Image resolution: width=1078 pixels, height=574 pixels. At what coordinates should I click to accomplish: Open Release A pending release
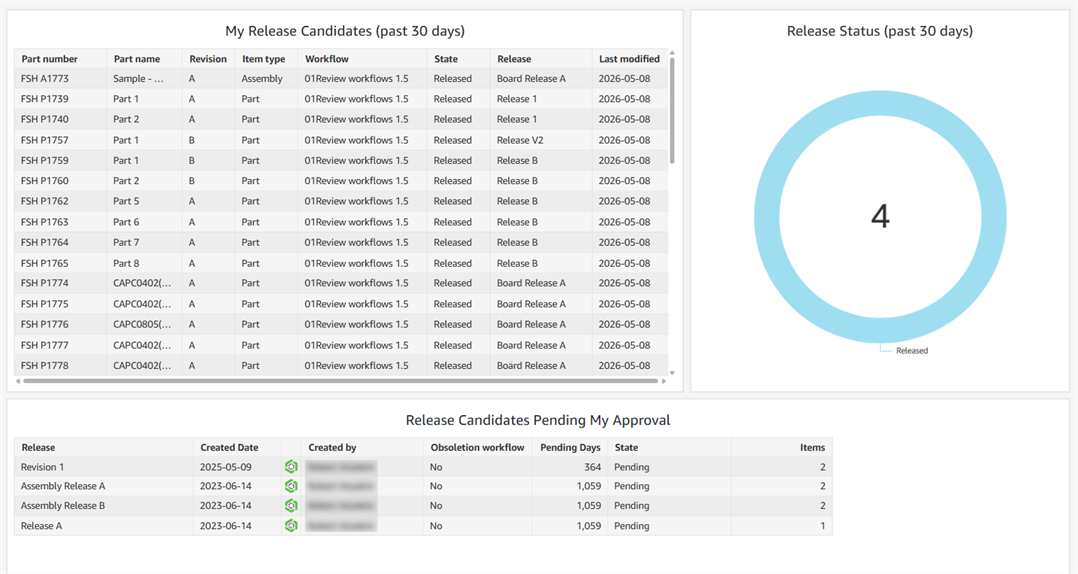click(41, 526)
